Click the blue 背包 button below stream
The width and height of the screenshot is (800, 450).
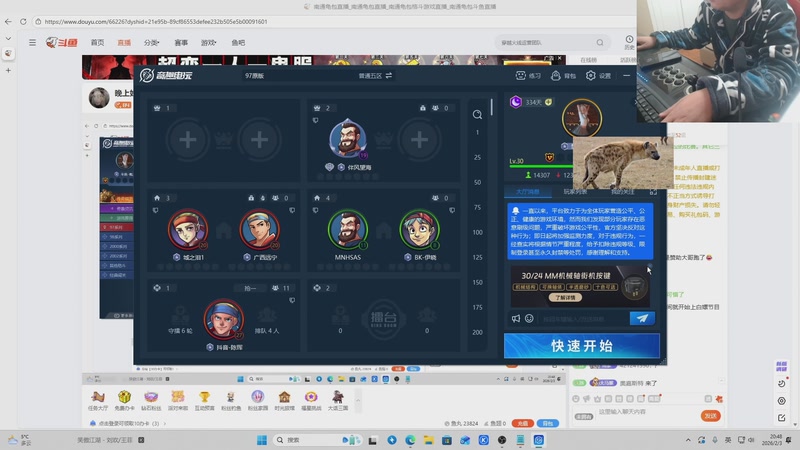[x=547, y=423]
